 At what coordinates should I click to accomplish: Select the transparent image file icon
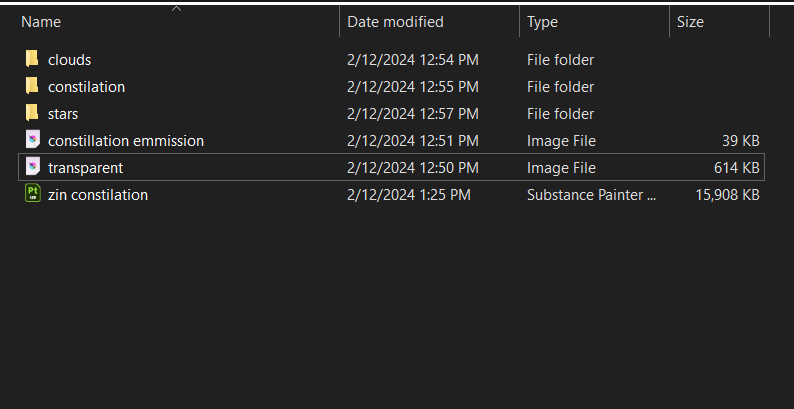[x=32, y=167]
